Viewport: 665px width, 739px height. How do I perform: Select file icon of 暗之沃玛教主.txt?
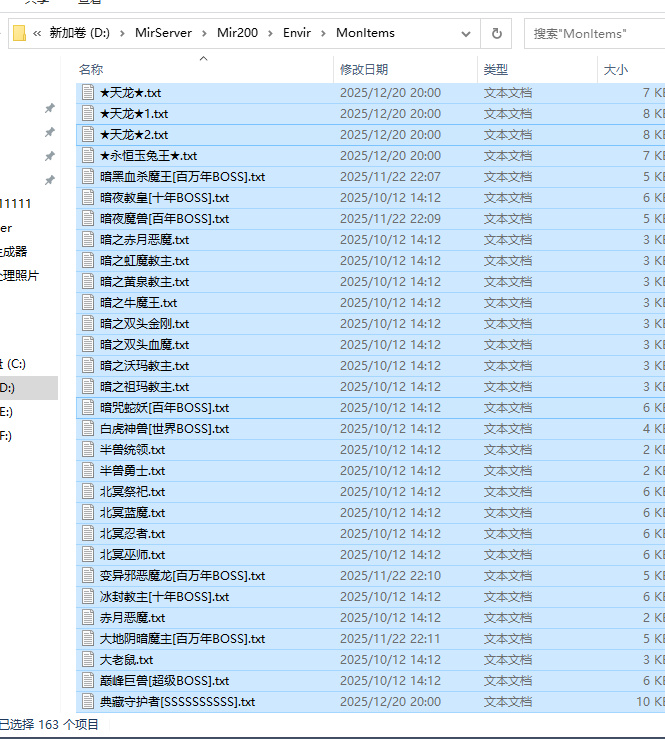(88, 365)
